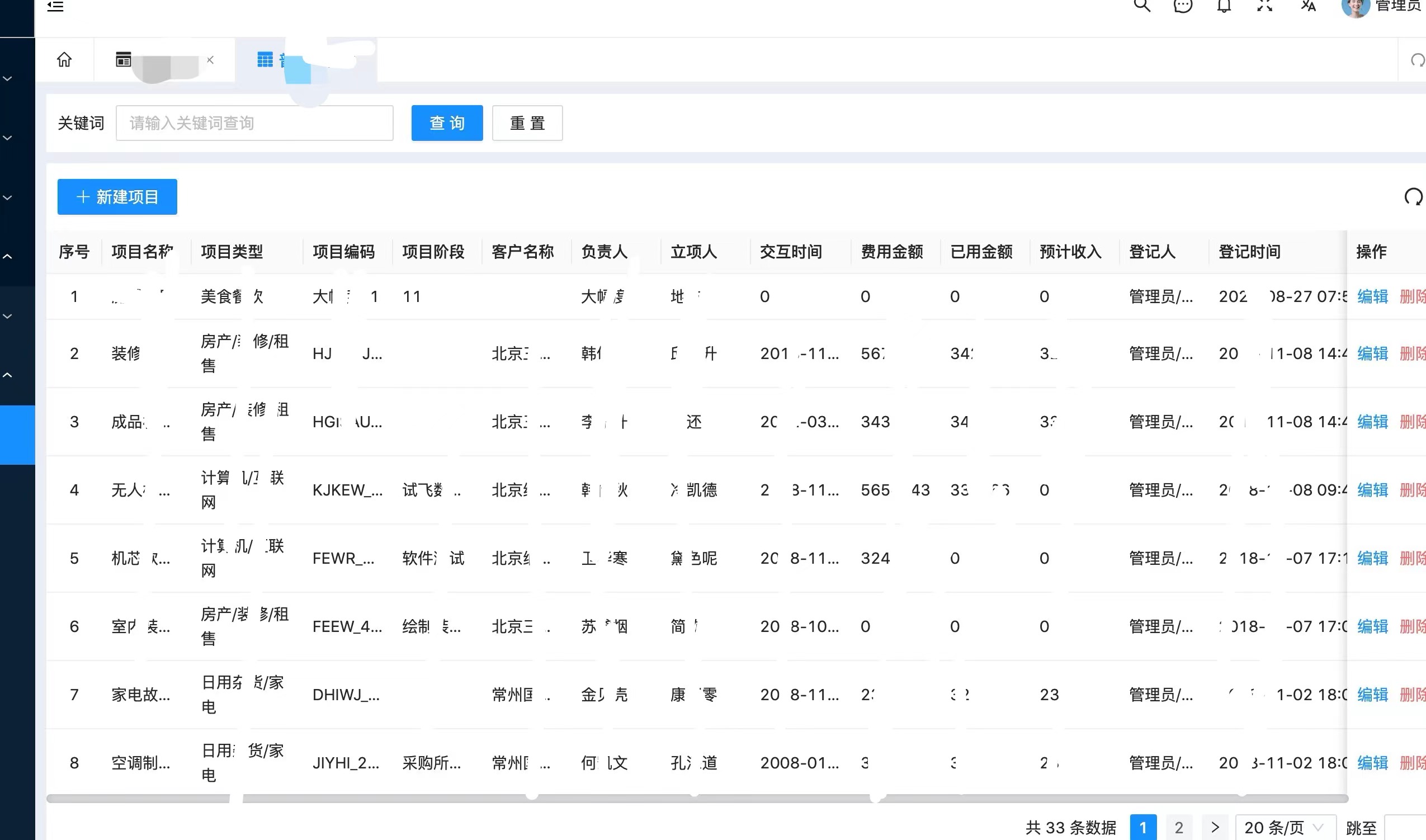1426x840 pixels.
Task: Edit row 7 DHIWJ via 编辑
Action: click(1373, 695)
